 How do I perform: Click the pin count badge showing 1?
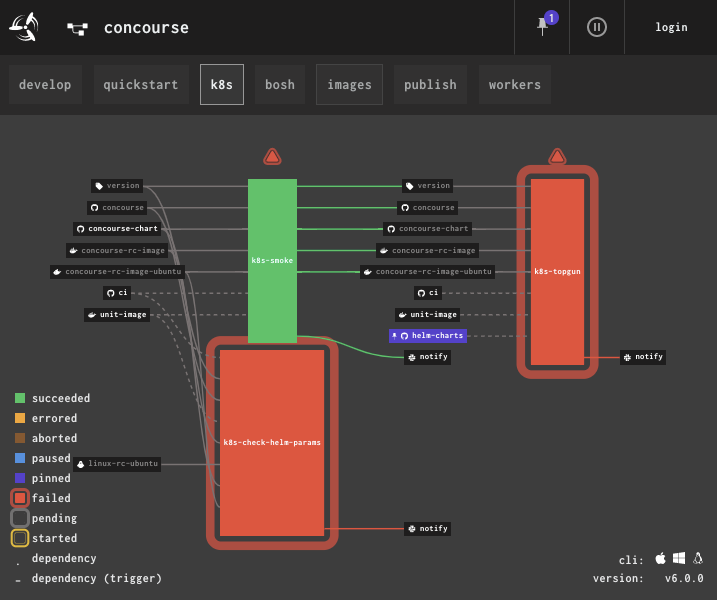click(x=551, y=18)
